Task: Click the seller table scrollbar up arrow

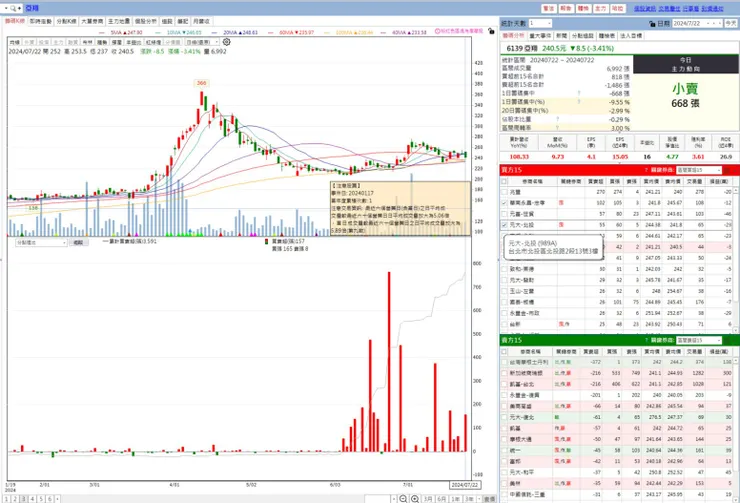Action: tap(736, 361)
